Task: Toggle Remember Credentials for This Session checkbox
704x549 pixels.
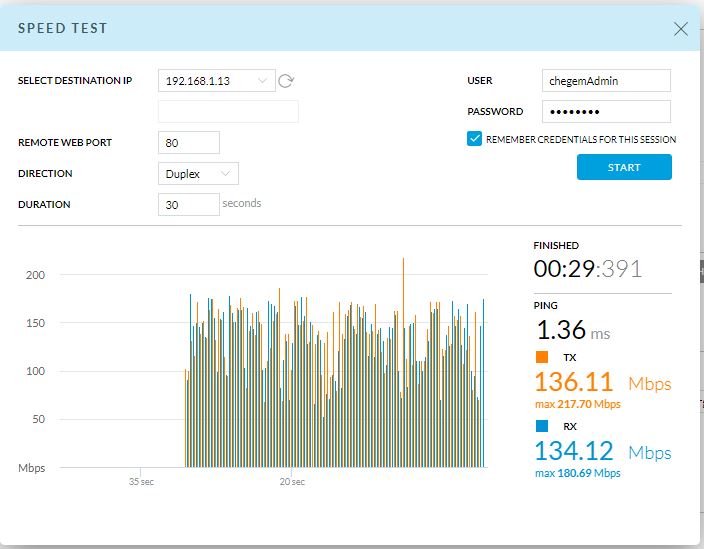Action: [x=474, y=139]
